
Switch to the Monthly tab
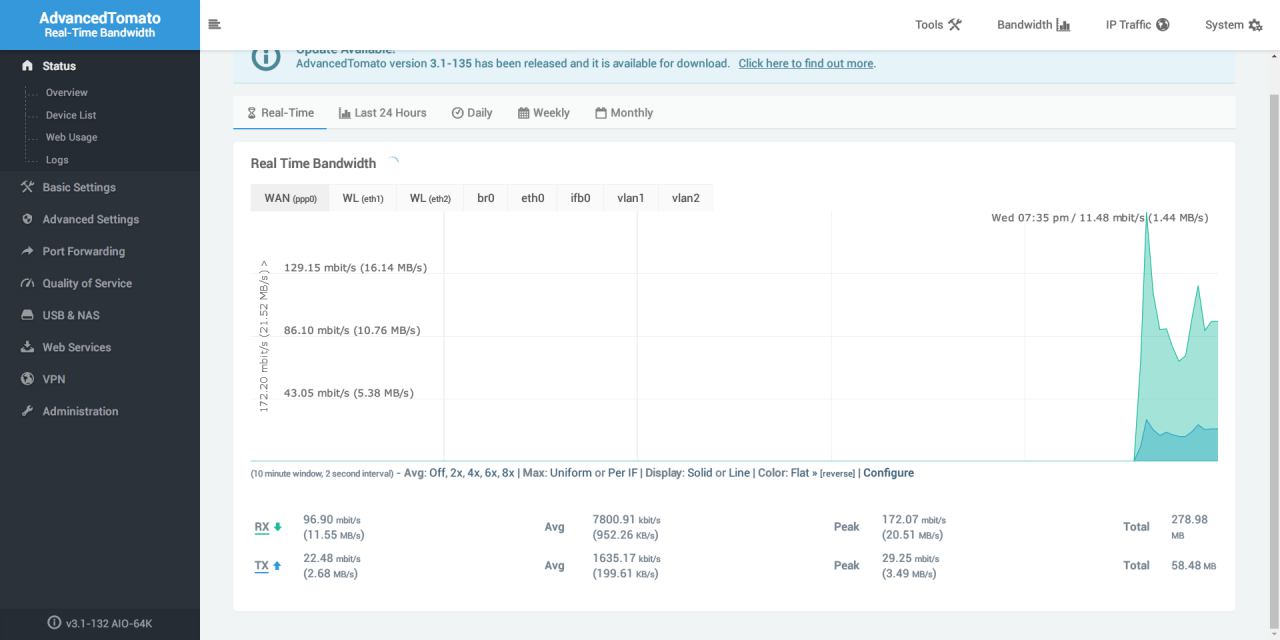tap(624, 113)
